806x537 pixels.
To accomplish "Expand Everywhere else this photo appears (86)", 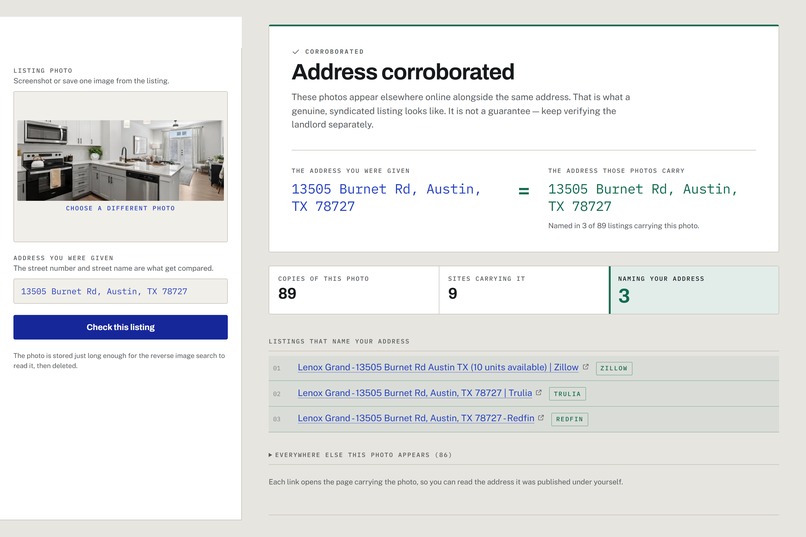I will [x=360, y=455].
